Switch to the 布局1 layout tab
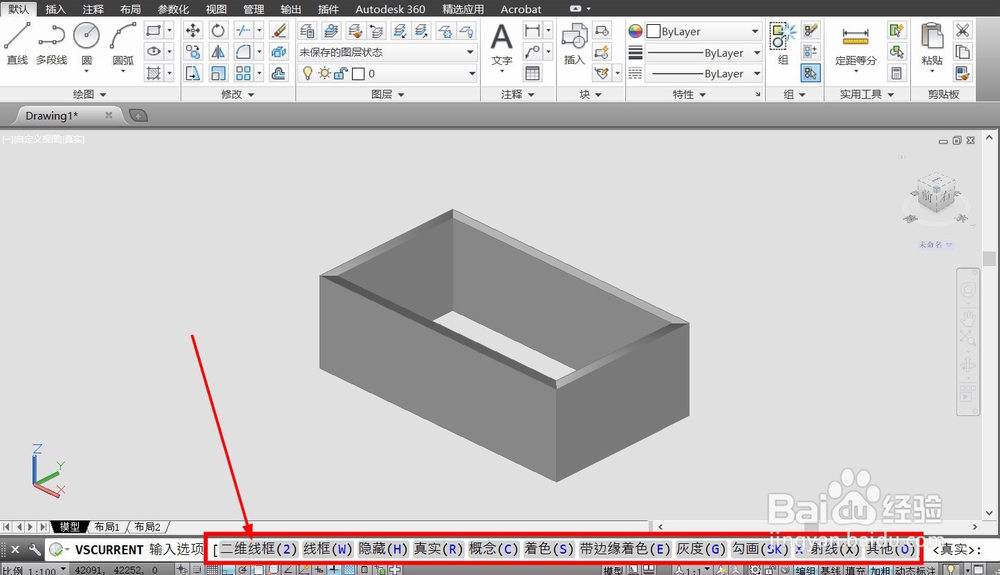 [107, 527]
